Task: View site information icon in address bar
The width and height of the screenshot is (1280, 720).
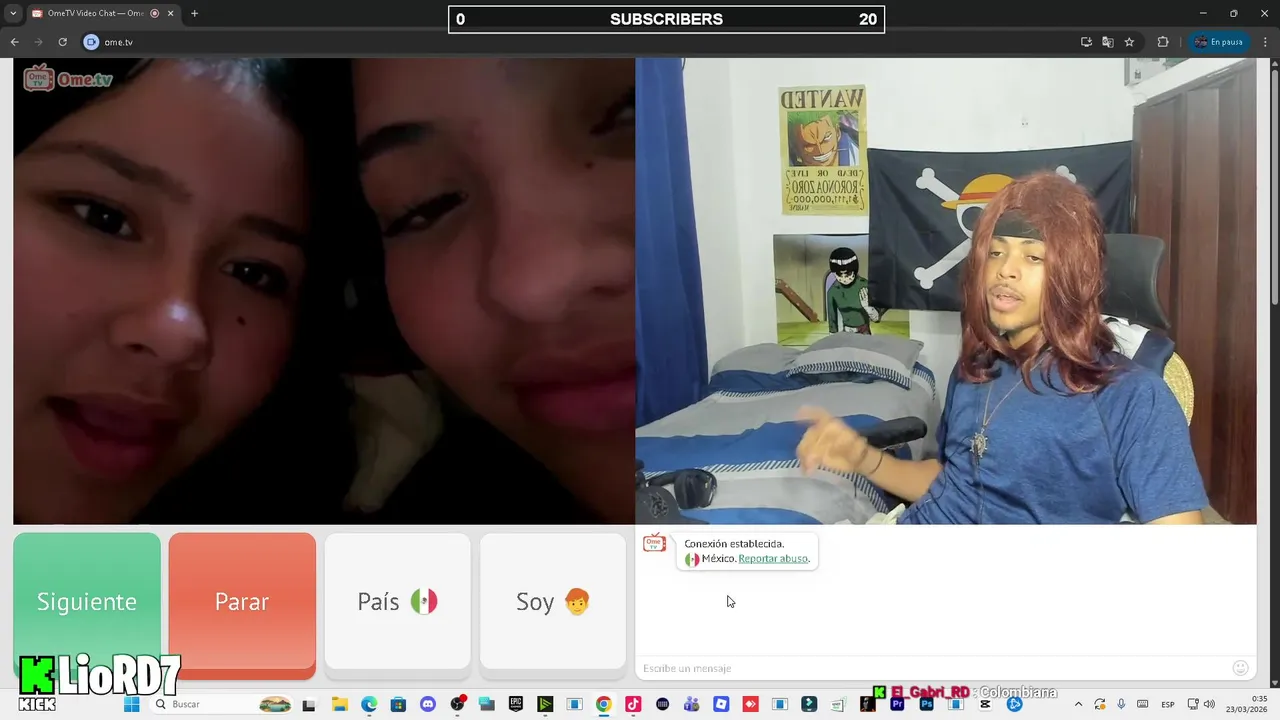Action: pyautogui.click(x=91, y=42)
